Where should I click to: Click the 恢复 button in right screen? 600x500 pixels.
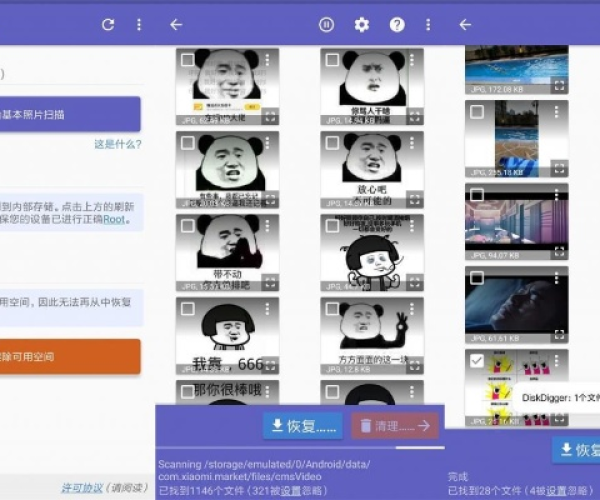click(x=576, y=450)
